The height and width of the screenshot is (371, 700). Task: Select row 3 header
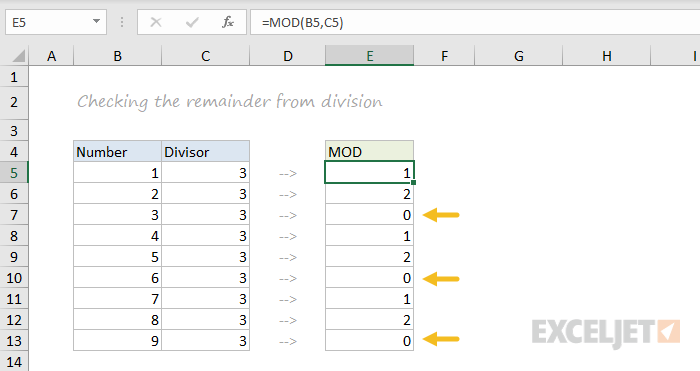coord(14,130)
